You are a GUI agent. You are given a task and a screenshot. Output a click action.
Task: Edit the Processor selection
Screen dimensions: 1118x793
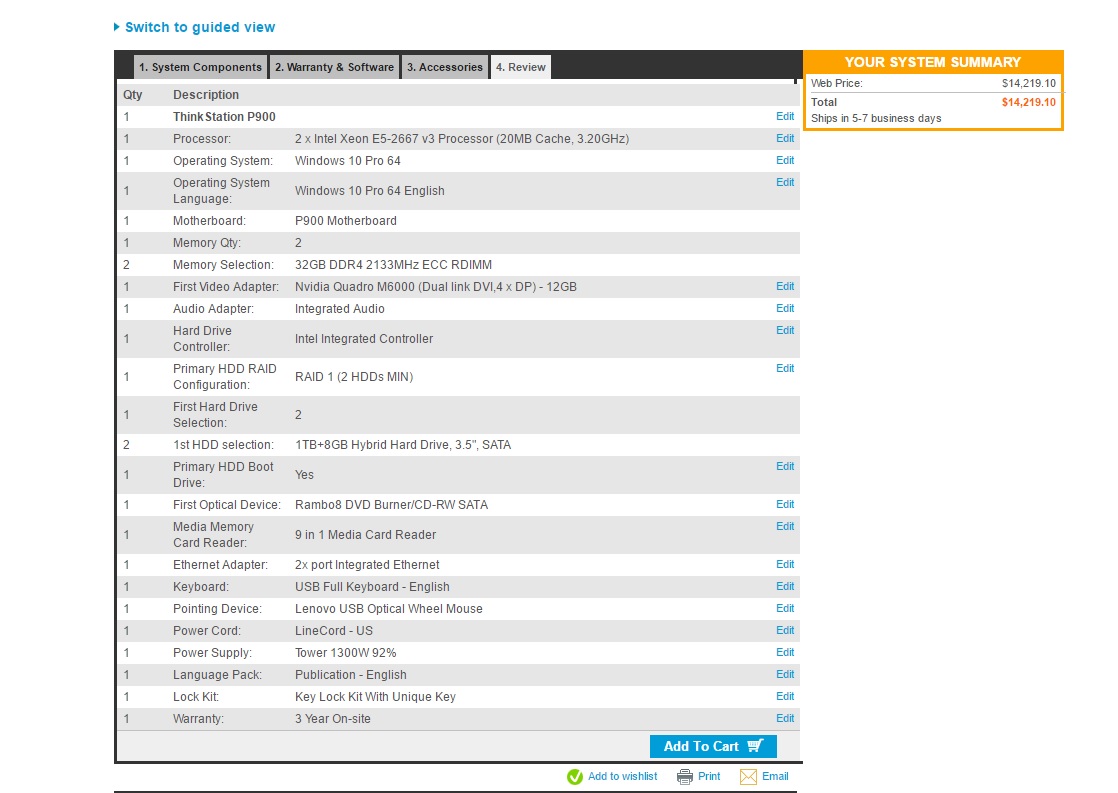click(785, 139)
